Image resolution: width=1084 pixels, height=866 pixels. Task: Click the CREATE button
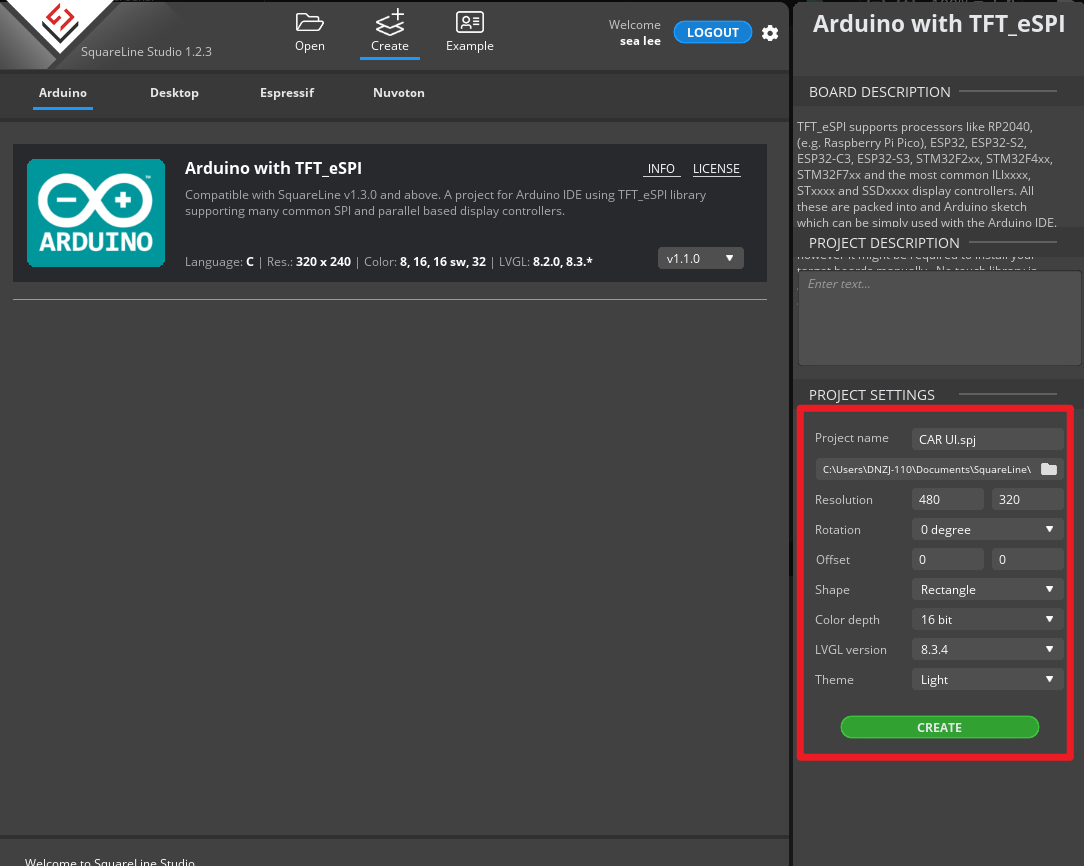940,727
